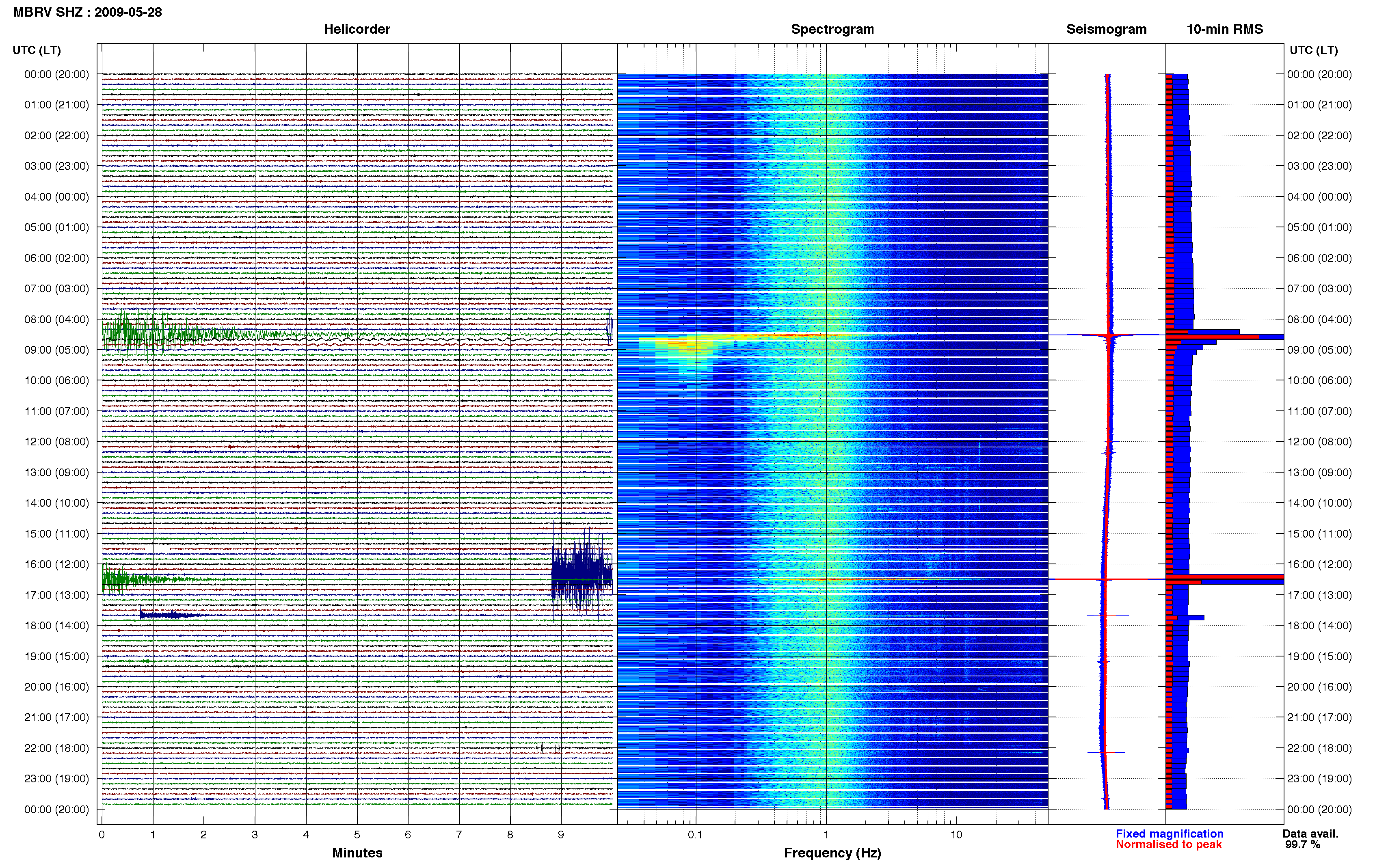The width and height of the screenshot is (1388, 868).
Task: Click the tallest RMS bar near 08:30
Action: point(1224,337)
